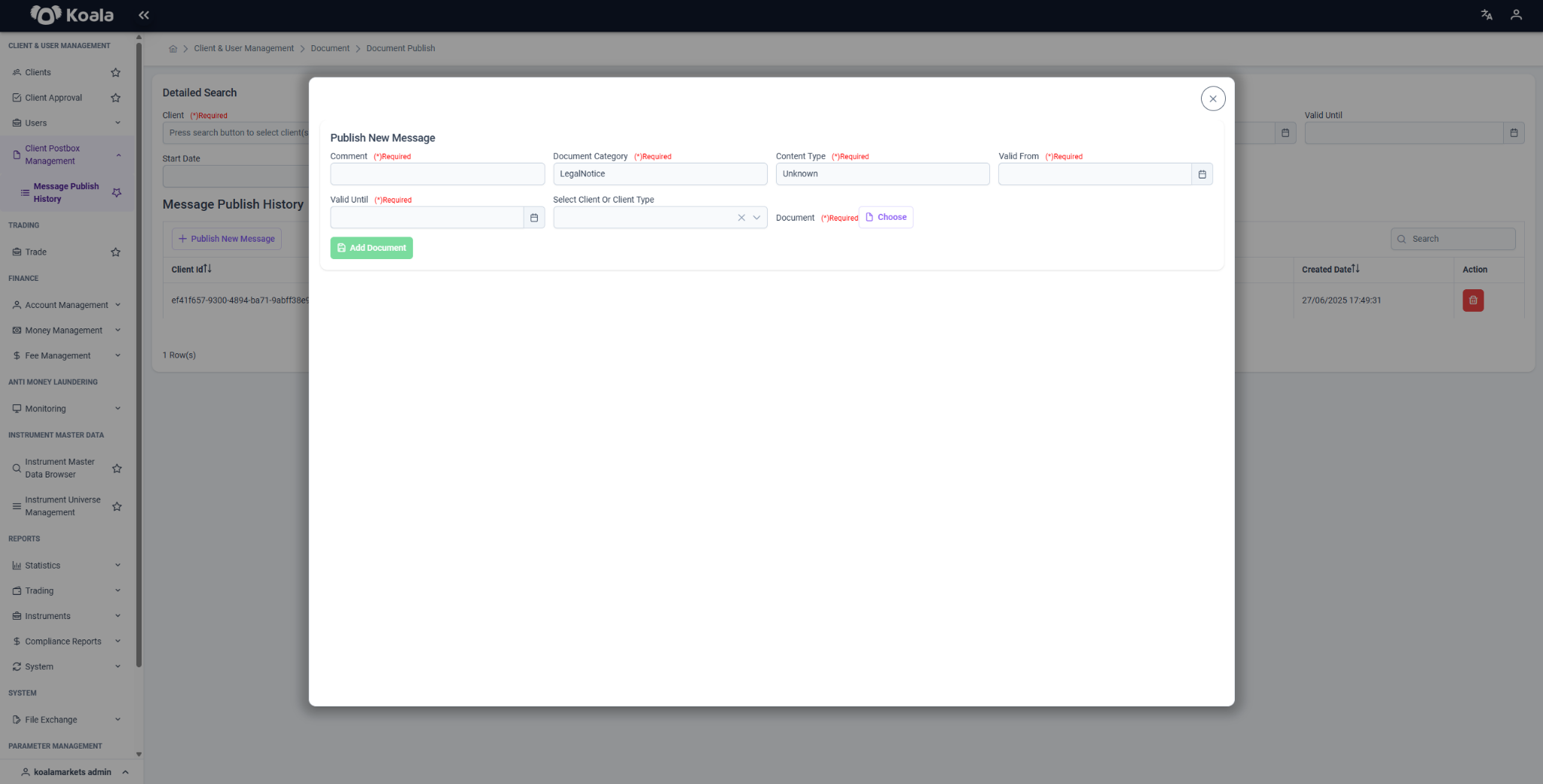Screen dimensions: 1543x784
Task: Toggle favorite star for Client Approval
Action: click(x=115, y=98)
